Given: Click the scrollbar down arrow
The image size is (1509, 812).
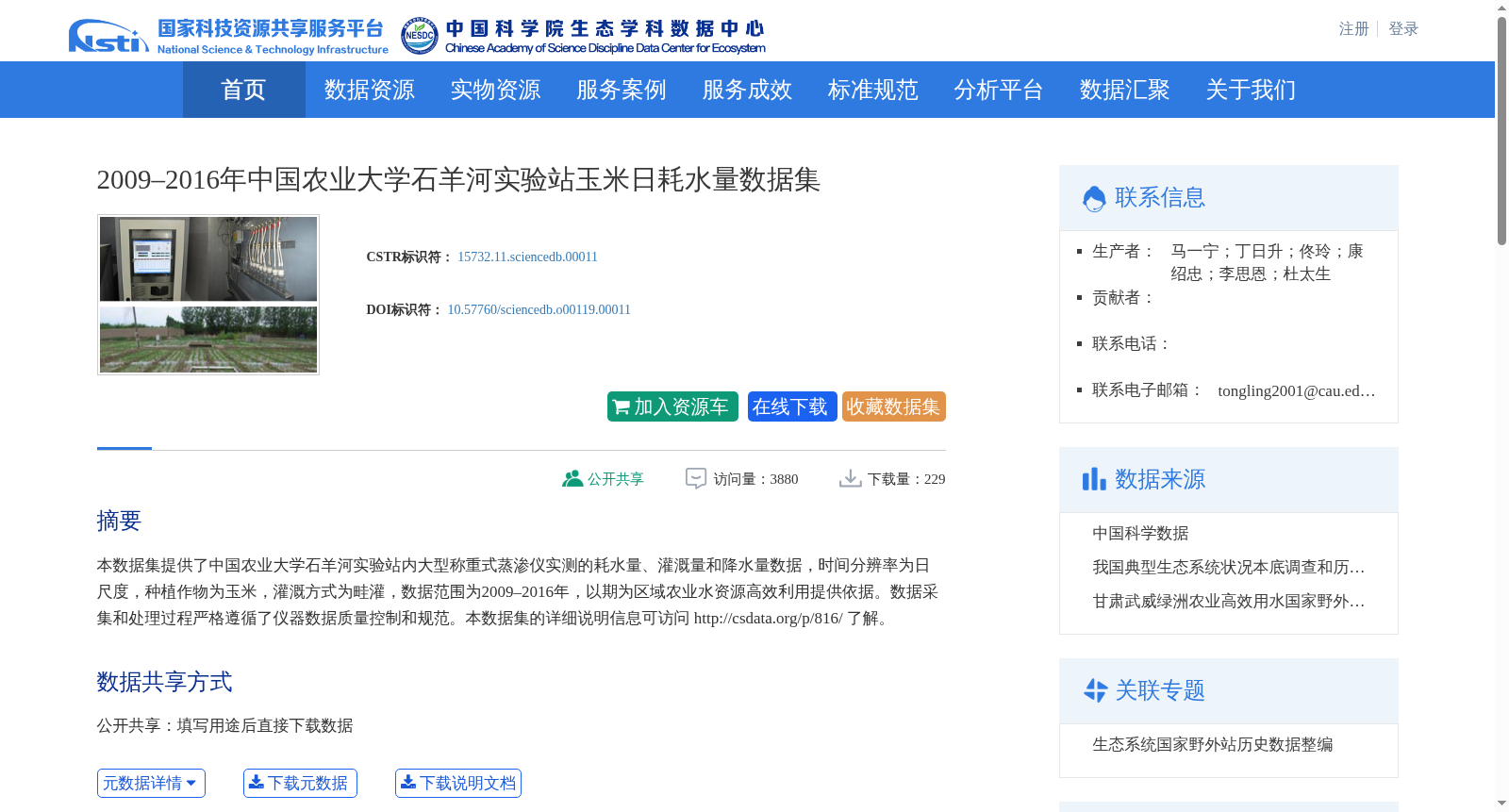Looking at the screenshot, I should pyautogui.click(x=1501, y=804).
